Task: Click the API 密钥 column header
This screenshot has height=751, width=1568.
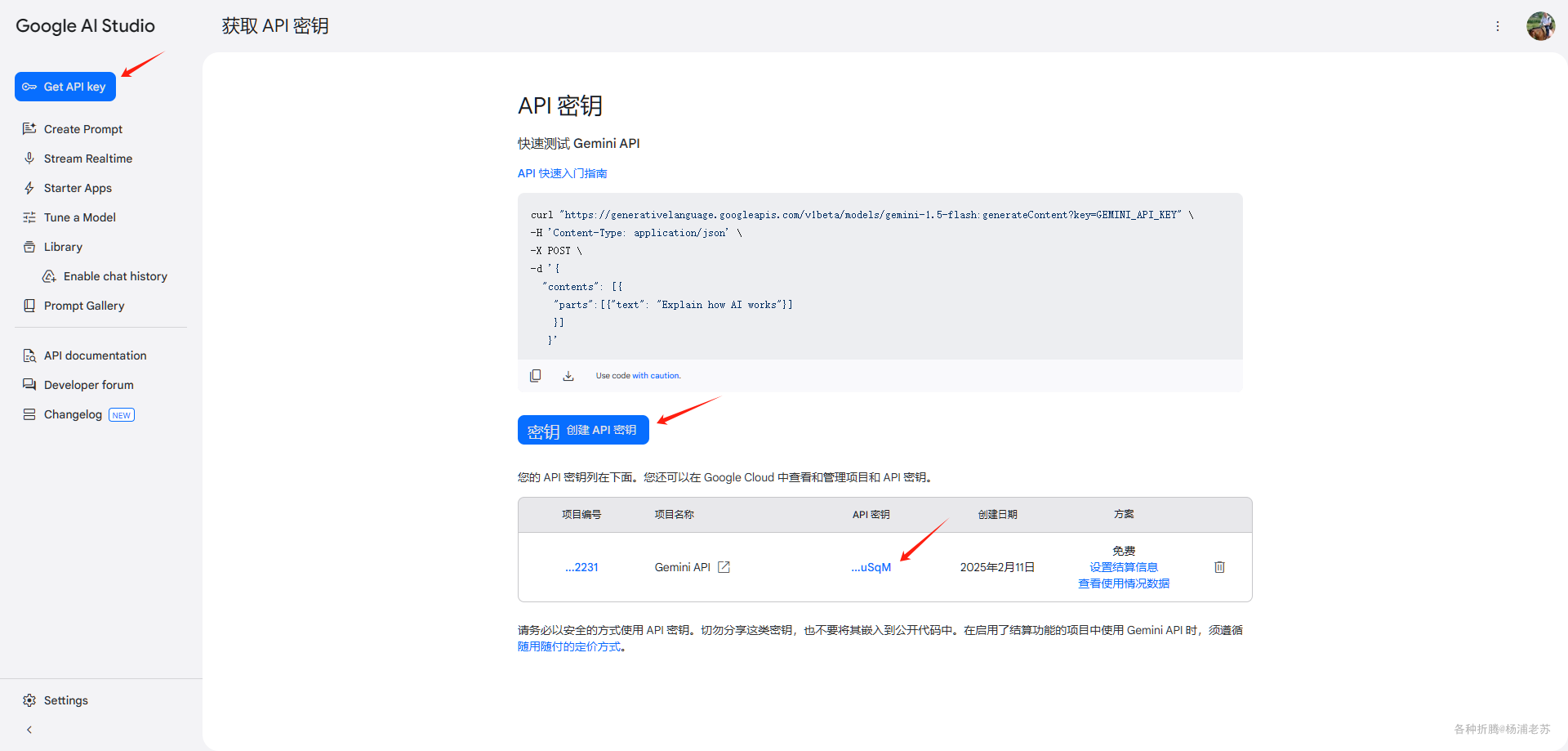Action: [871, 515]
